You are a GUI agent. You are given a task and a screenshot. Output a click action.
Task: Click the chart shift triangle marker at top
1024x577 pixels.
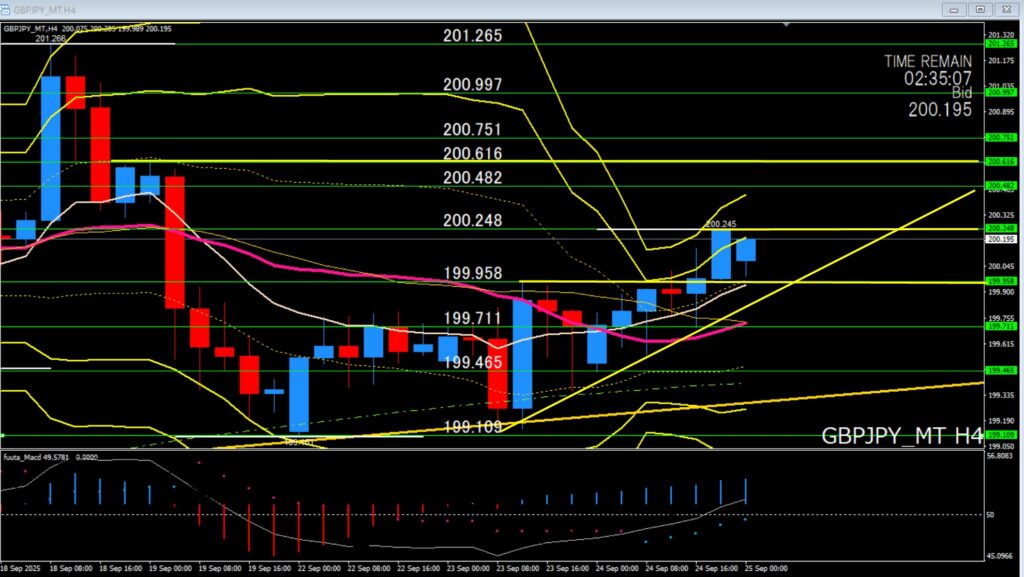[x=787, y=24]
